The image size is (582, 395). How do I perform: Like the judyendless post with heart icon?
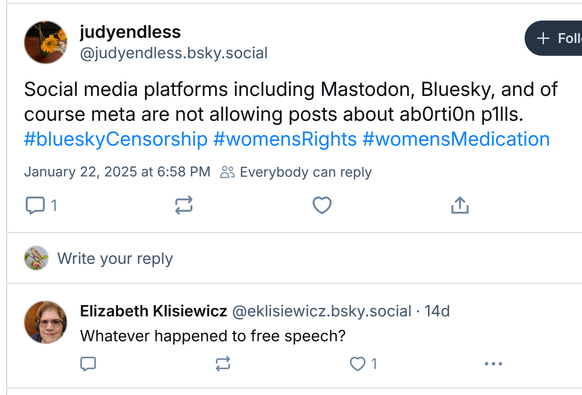coord(322,205)
